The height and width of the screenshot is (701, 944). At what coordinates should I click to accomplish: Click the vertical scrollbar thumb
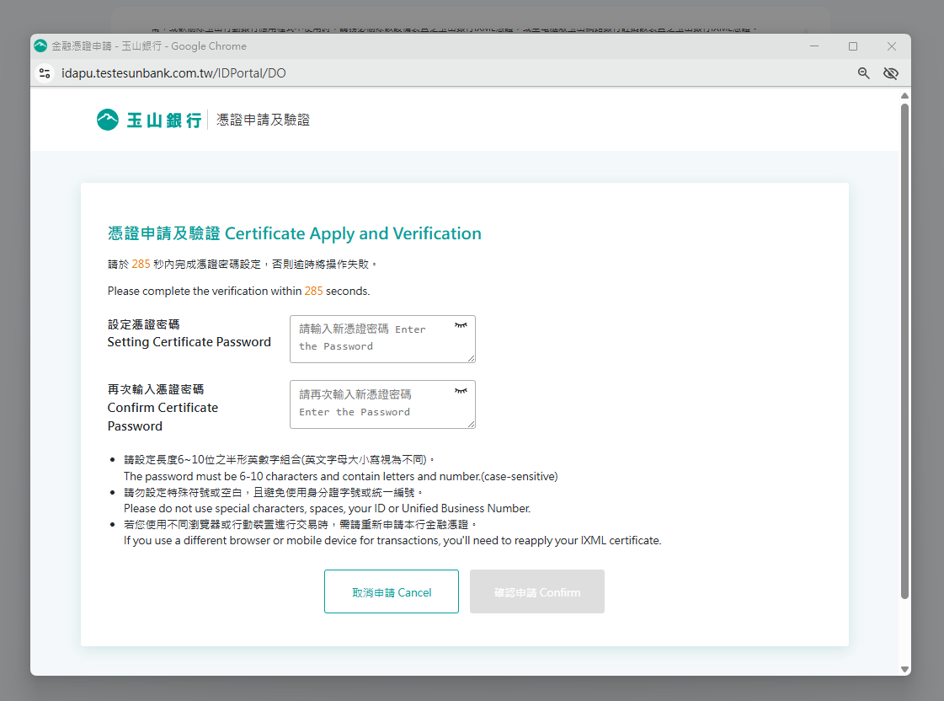click(x=904, y=351)
